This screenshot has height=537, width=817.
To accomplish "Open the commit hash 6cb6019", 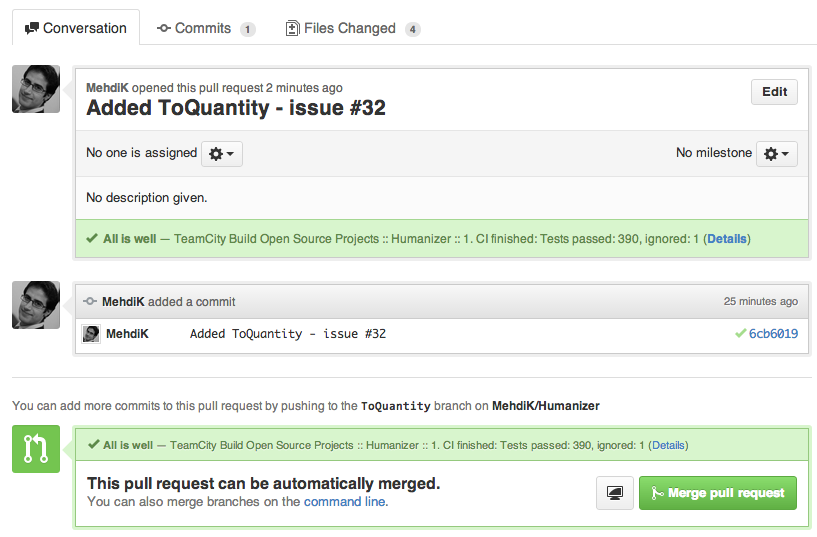I will [773, 334].
